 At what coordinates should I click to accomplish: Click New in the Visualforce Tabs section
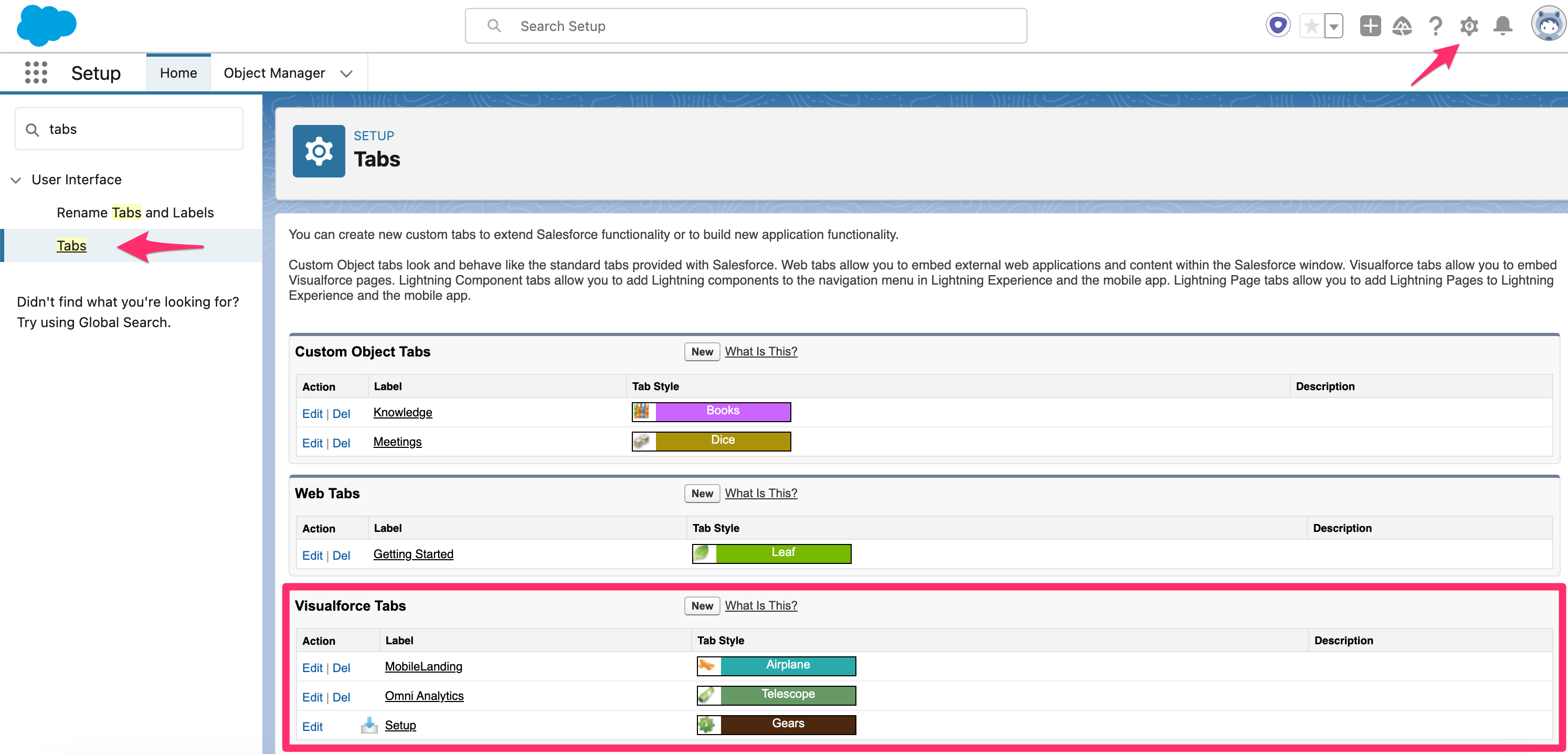701,605
